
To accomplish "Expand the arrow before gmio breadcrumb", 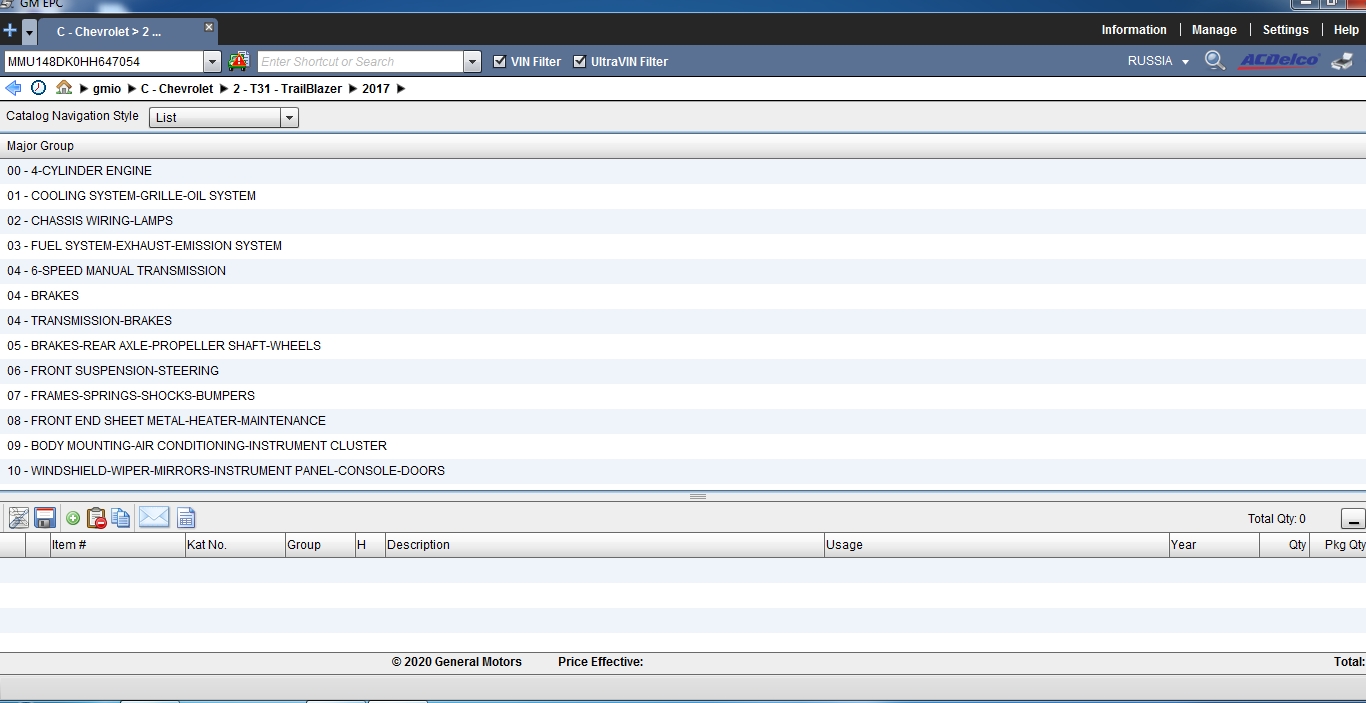I will click(84, 89).
